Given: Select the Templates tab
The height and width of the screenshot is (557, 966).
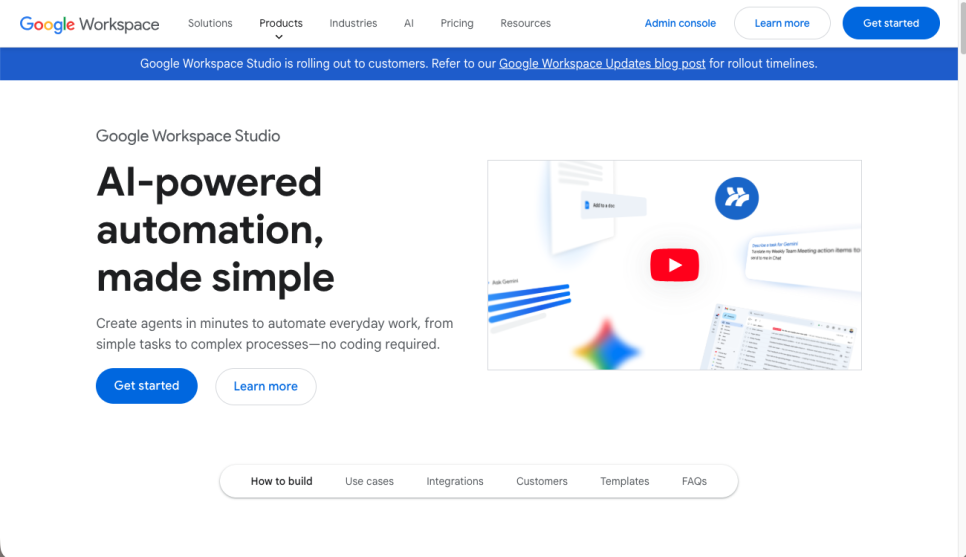Looking at the screenshot, I should 625,481.
